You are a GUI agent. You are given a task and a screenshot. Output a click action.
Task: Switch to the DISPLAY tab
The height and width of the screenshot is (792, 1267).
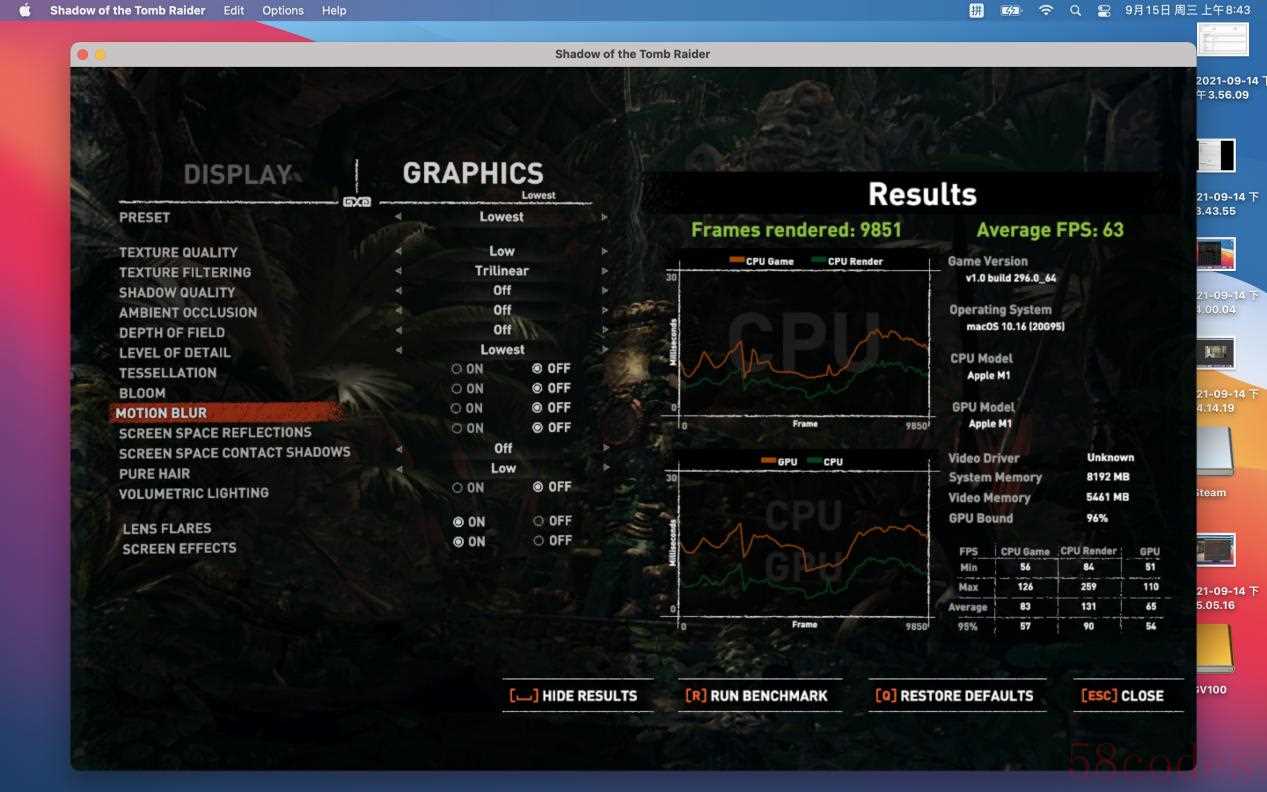238,175
